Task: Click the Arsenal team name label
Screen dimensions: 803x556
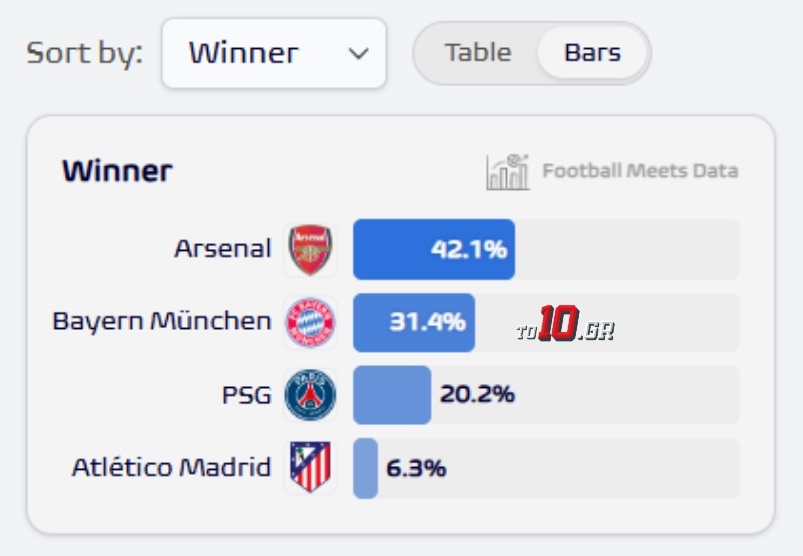Action: (x=222, y=249)
